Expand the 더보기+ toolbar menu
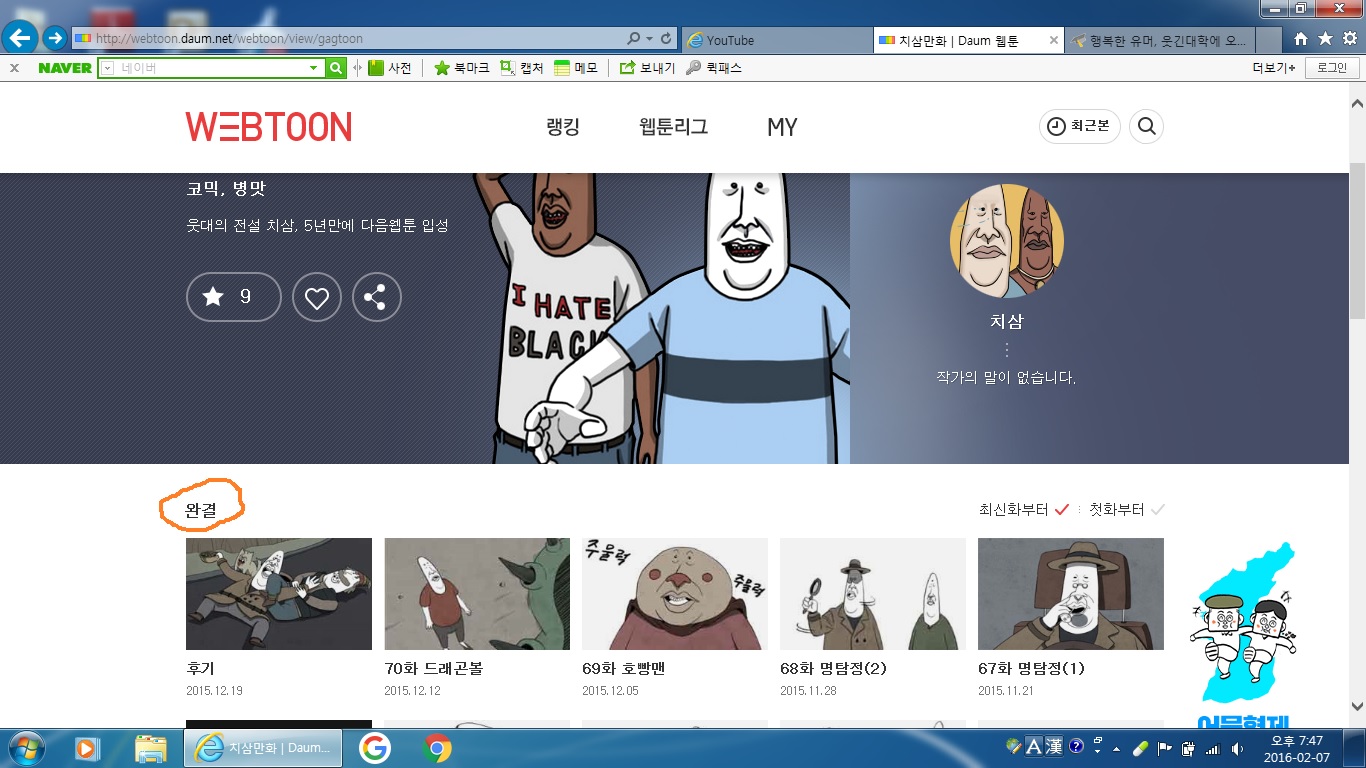Screen dimensions: 1366x768 [1274, 68]
